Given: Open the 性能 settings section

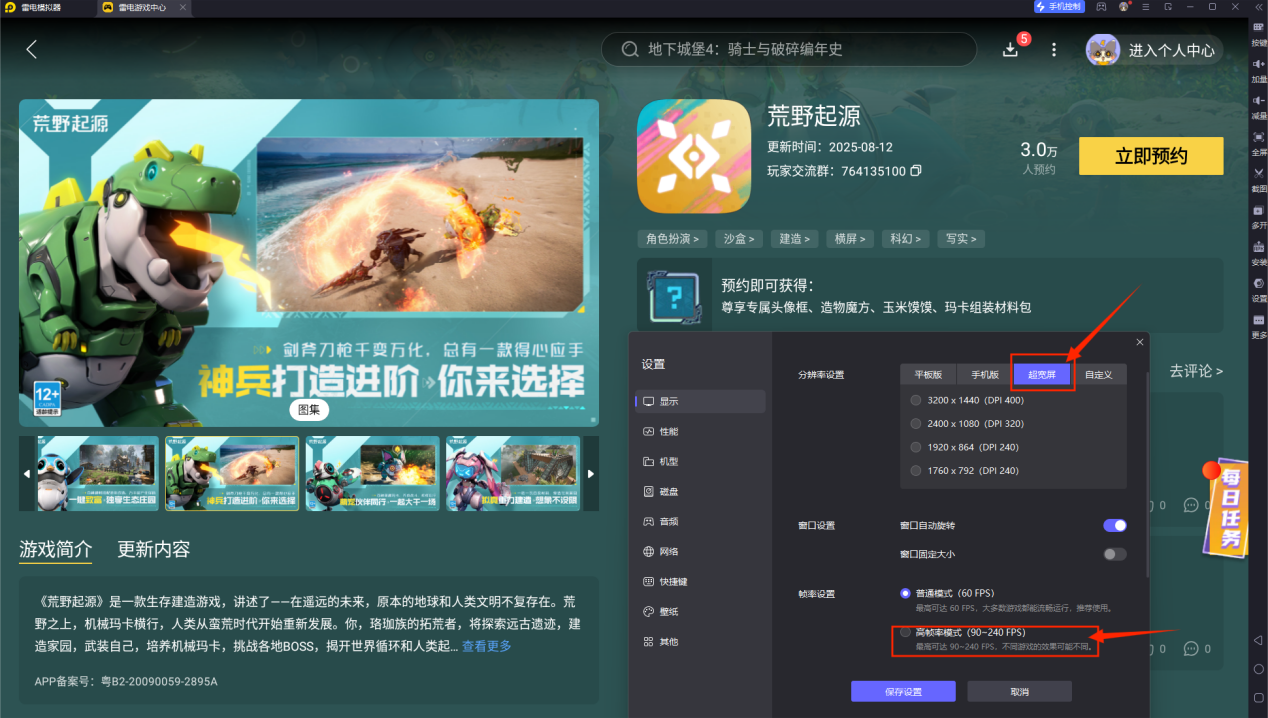Looking at the screenshot, I should (x=667, y=431).
